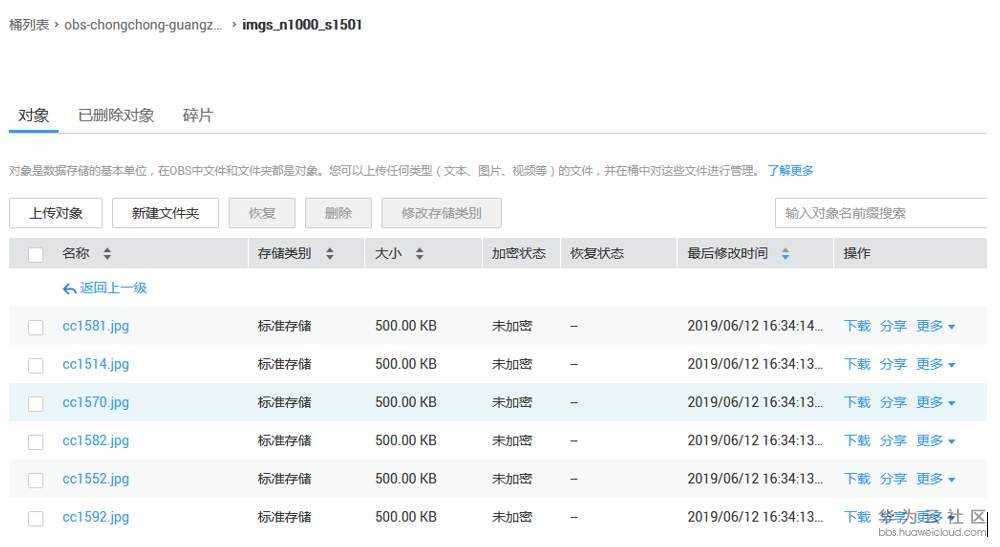Check the box for cc1570.jpg
1000x547 pixels.
tap(36, 404)
